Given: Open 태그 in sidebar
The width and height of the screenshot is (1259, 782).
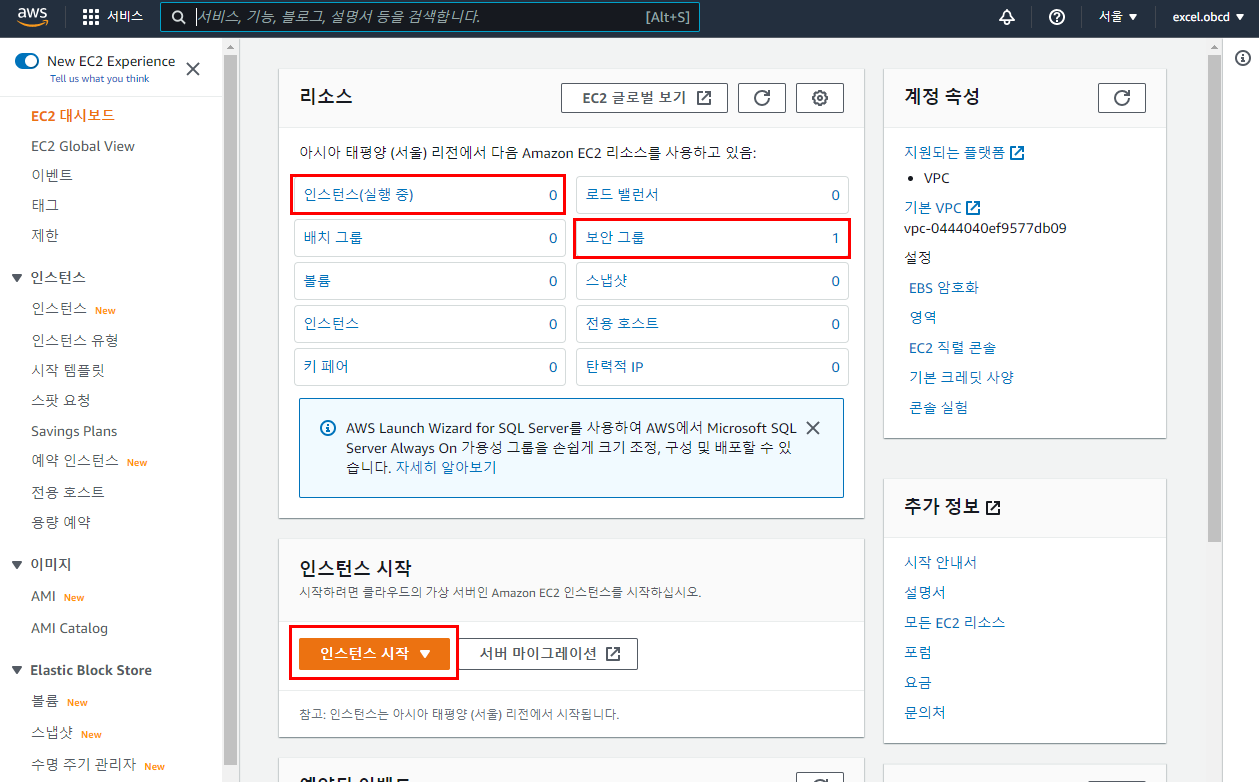Looking at the screenshot, I should pyautogui.click(x=45, y=205).
